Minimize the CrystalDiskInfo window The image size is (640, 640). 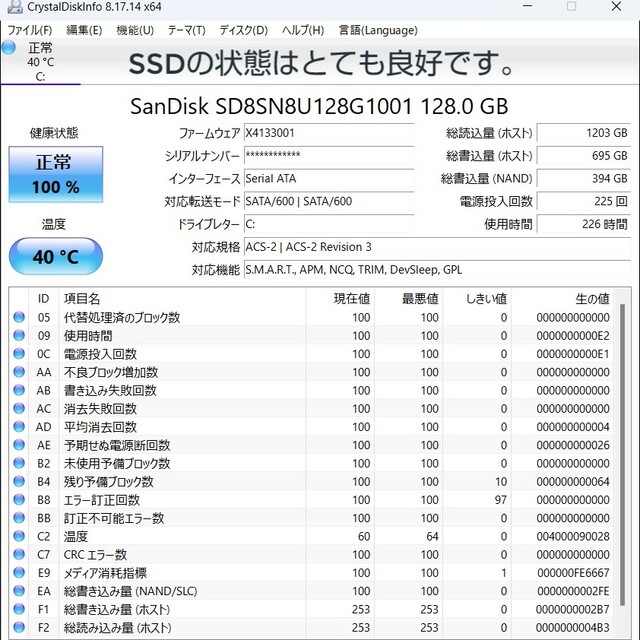tap(527, 7)
